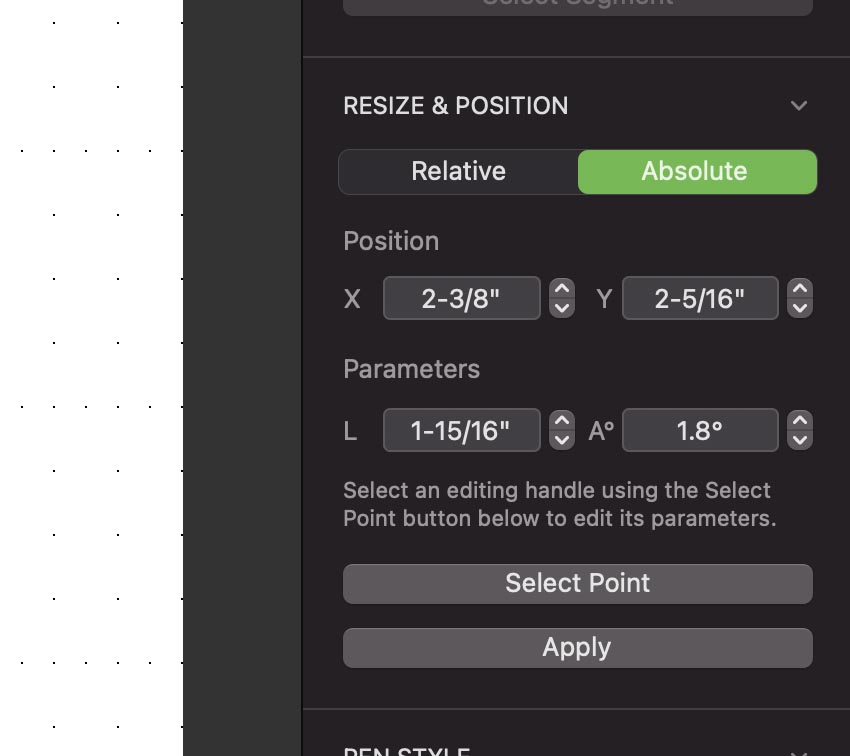This screenshot has height=756, width=850.
Task: Decrease the angle with stepper down arrow
Action: pyautogui.click(x=799, y=440)
